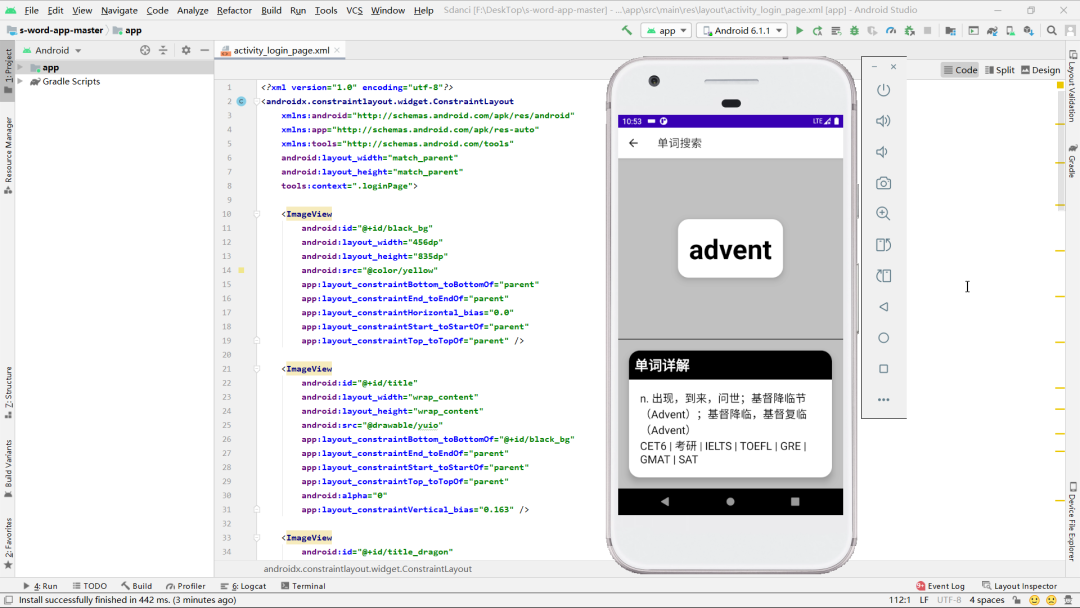1080x608 pixels.
Task: Open the Profile app gauge icon
Action: (x=891, y=30)
